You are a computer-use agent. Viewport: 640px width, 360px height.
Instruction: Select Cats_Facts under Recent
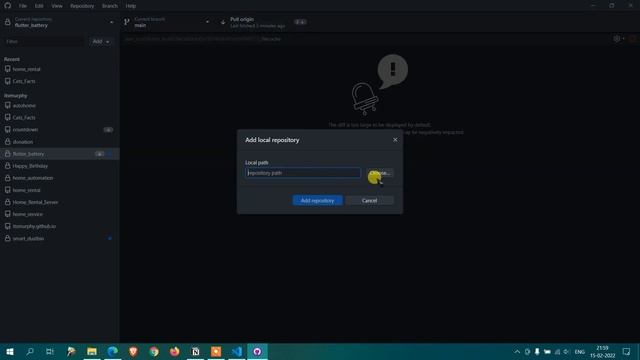(60, 81)
